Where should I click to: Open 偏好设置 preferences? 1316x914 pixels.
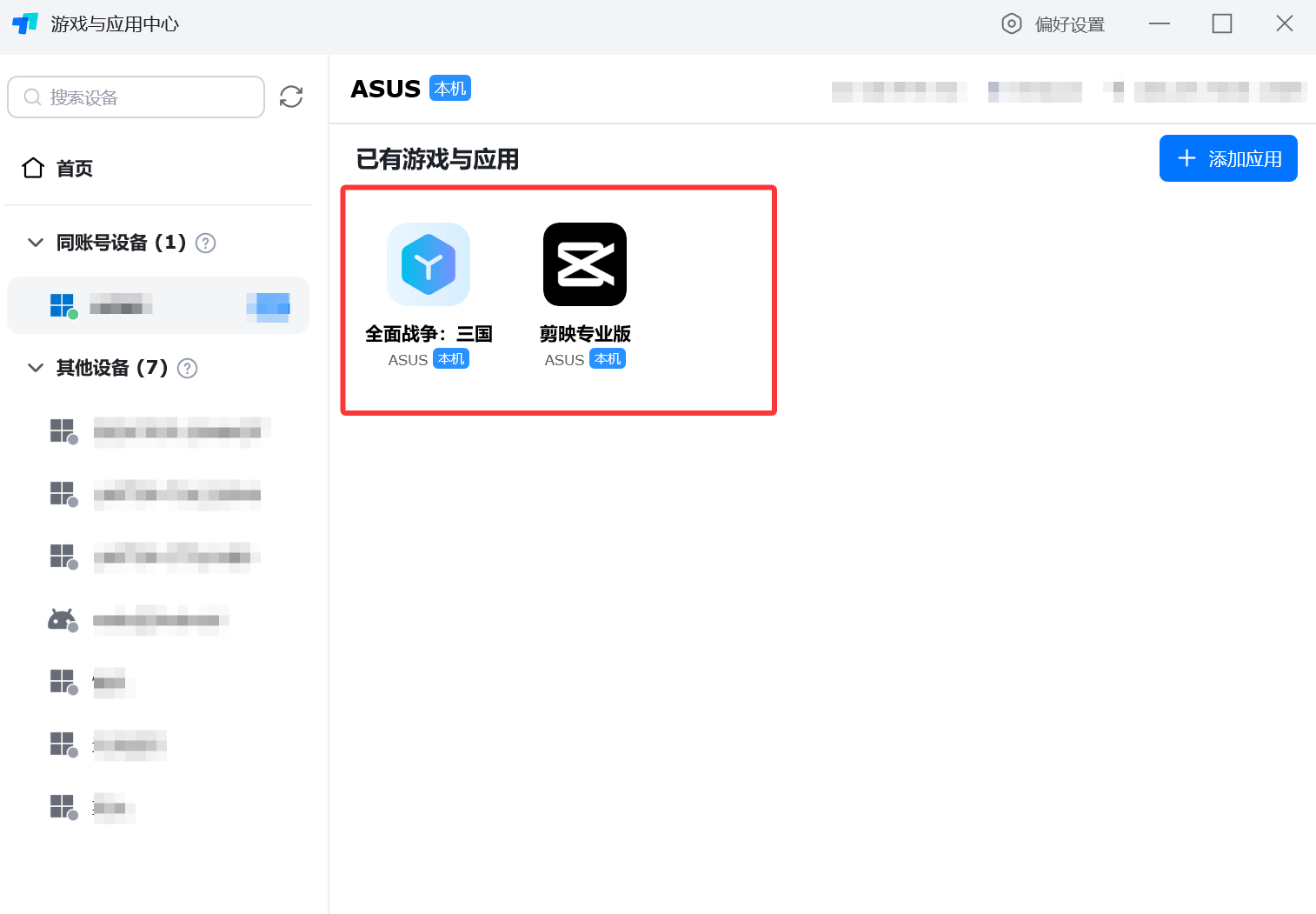(x=1053, y=24)
